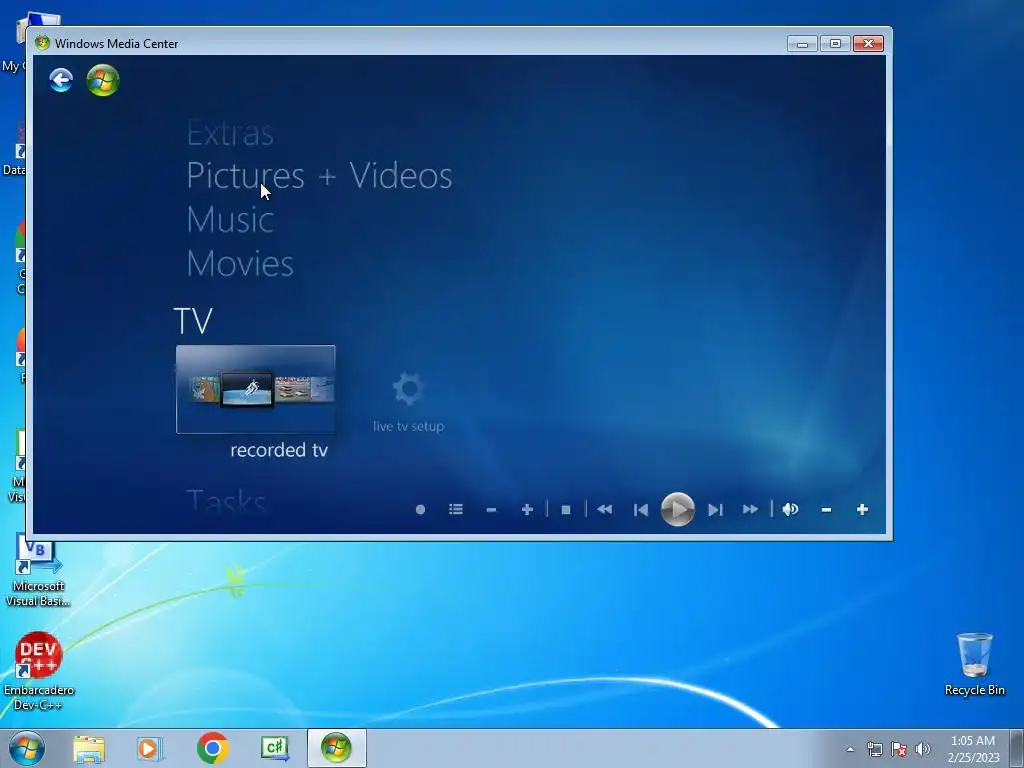Mute audio using the speaker icon
1024x768 pixels.
point(790,509)
